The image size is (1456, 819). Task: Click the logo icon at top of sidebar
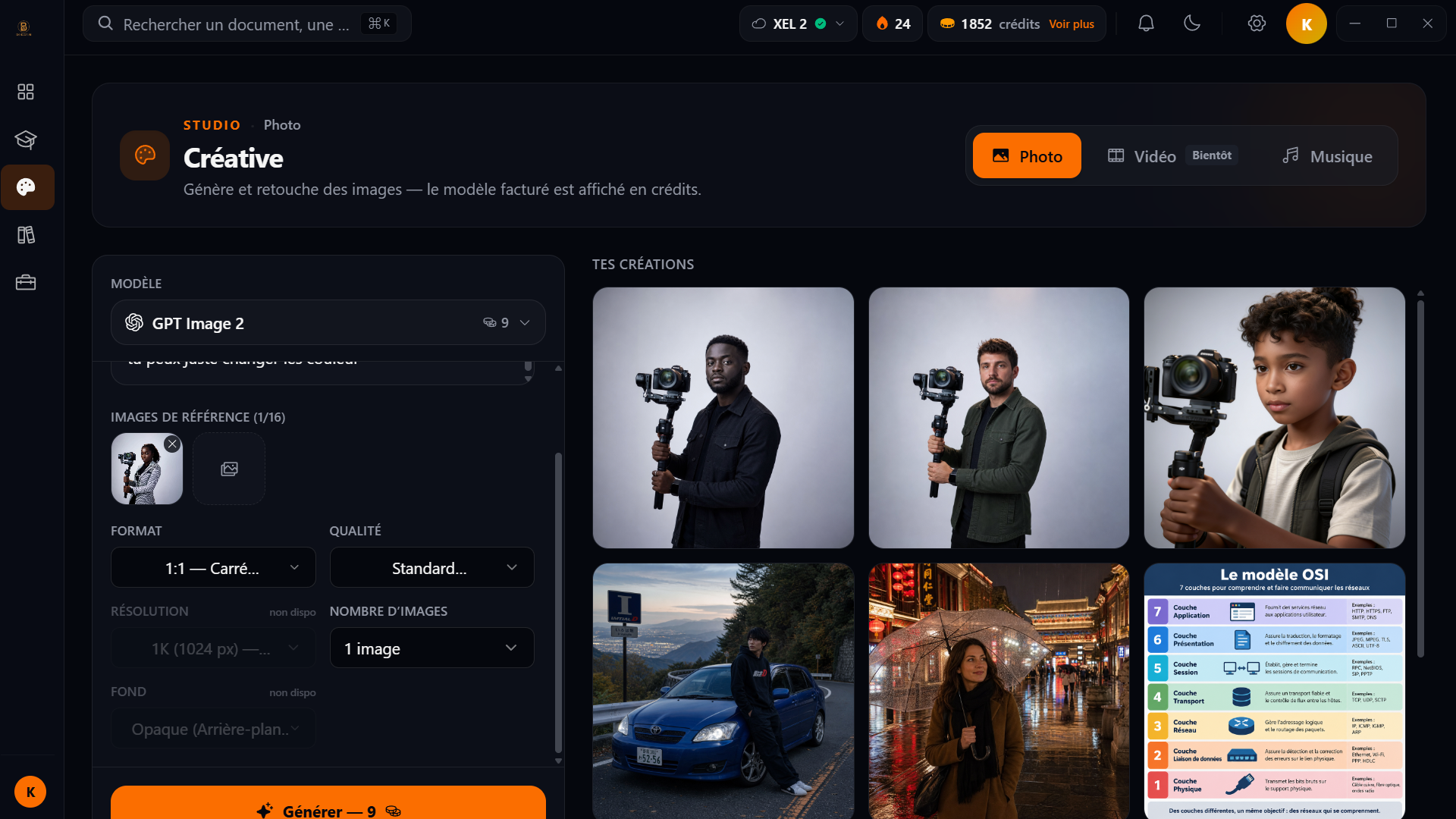point(24,28)
